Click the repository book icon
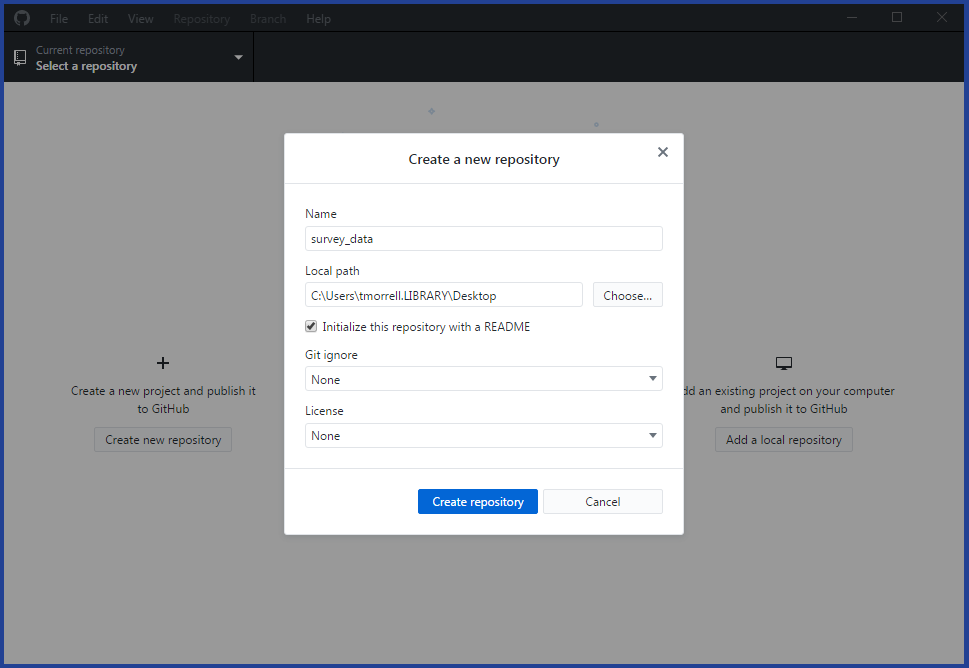969x668 pixels. (20, 57)
